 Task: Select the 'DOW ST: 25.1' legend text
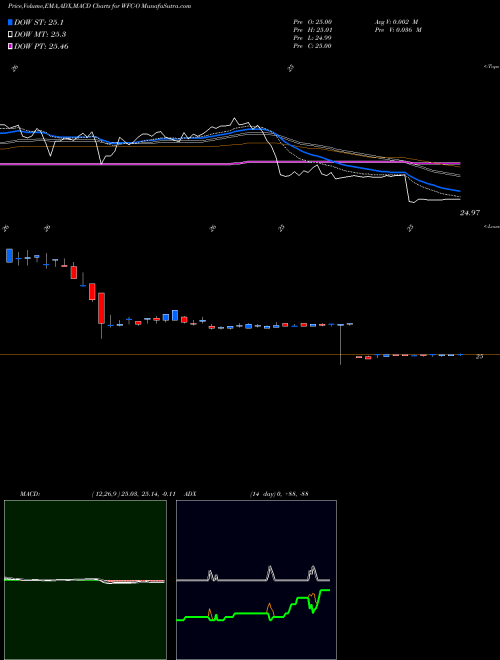(39, 23)
